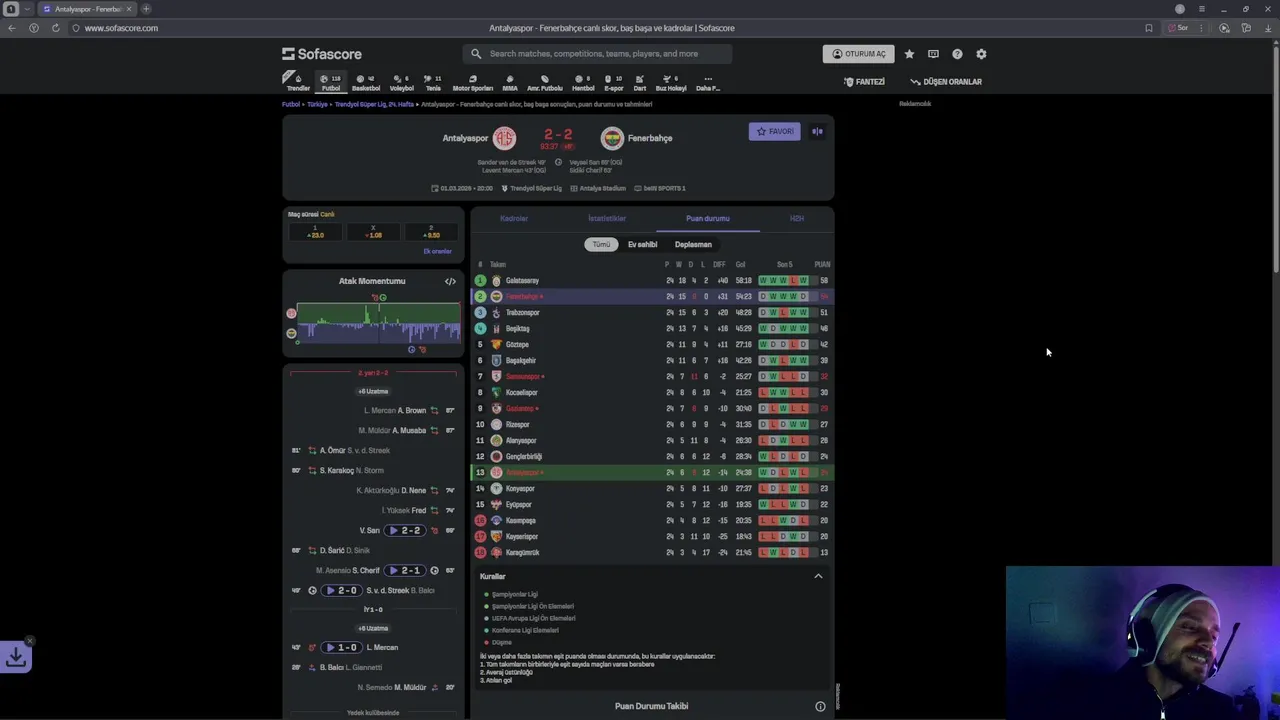This screenshot has height=720, width=1280.
Task: Open the settings gear icon in header
Action: coord(981,54)
